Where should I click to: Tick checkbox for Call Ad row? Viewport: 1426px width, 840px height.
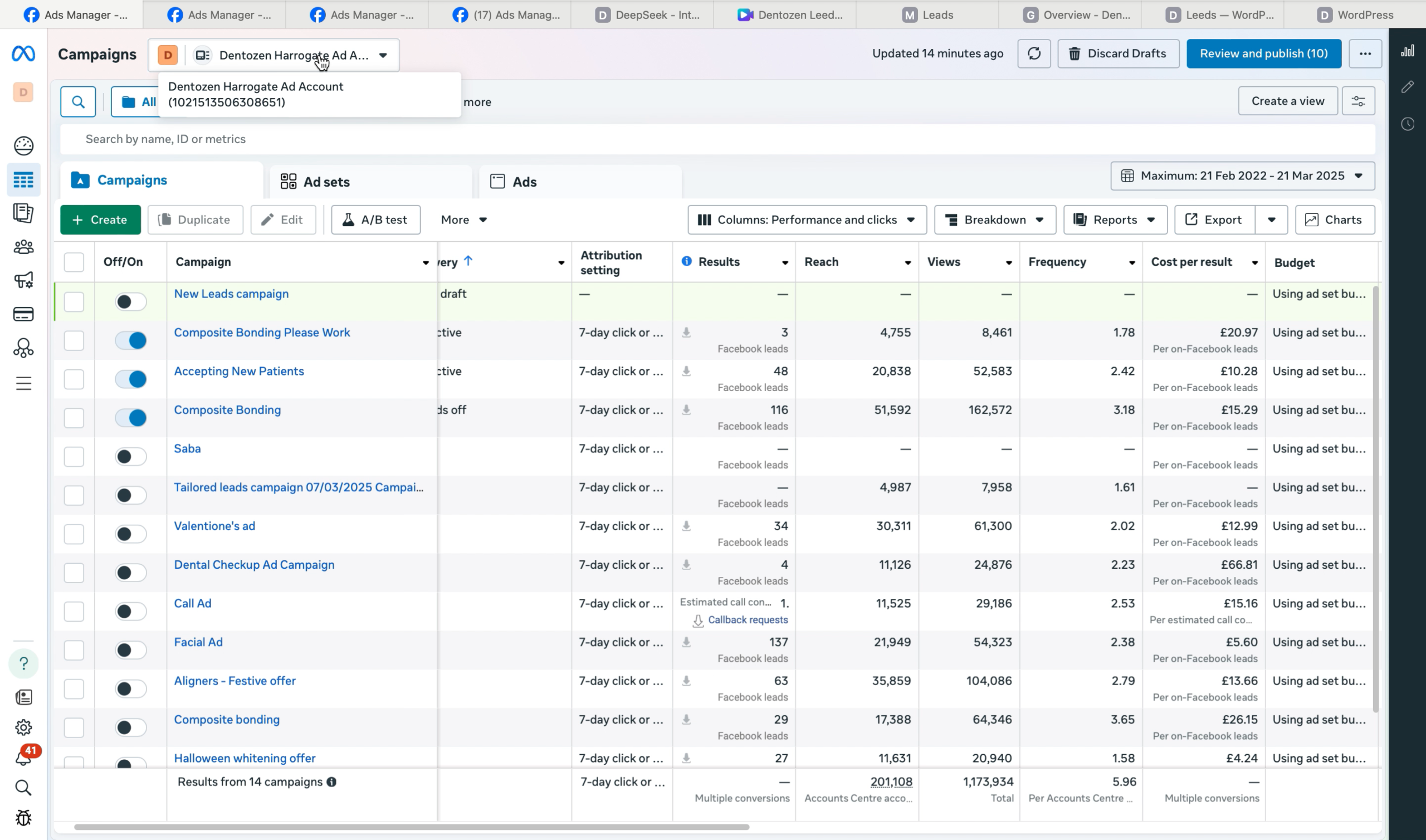[74, 612]
